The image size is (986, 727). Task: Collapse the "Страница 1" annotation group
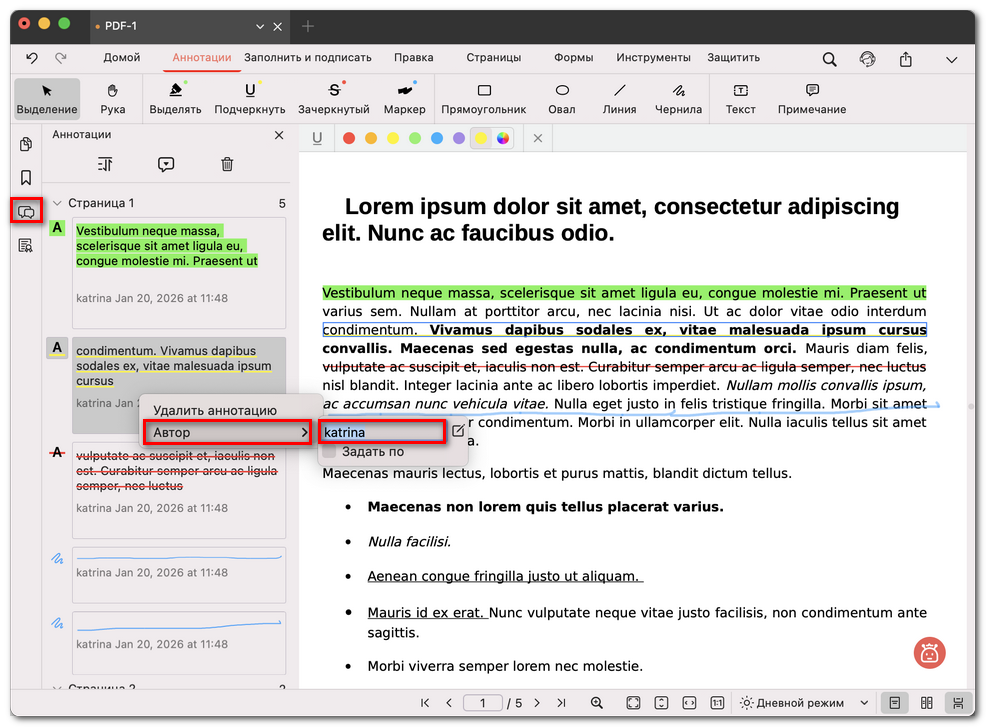coord(57,203)
